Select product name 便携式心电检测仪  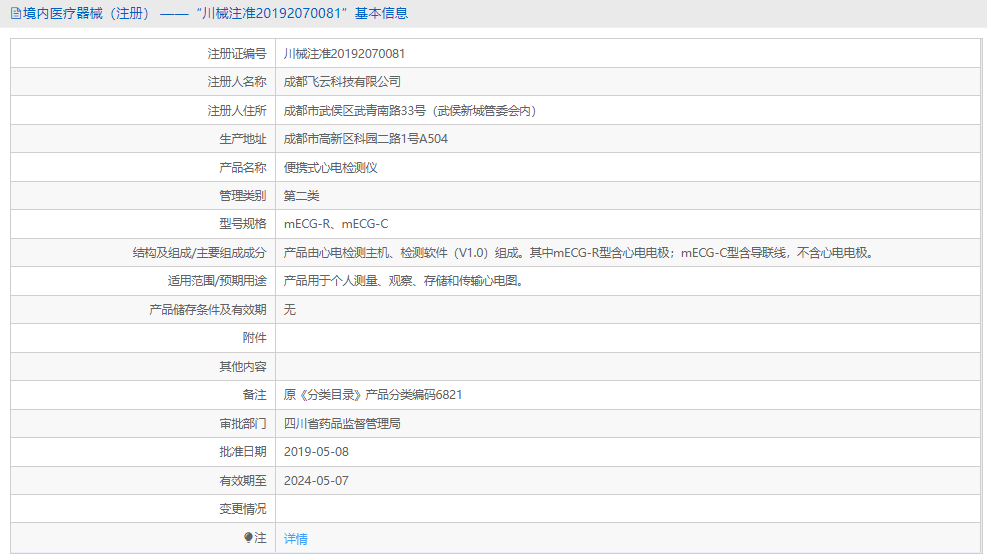(330, 168)
